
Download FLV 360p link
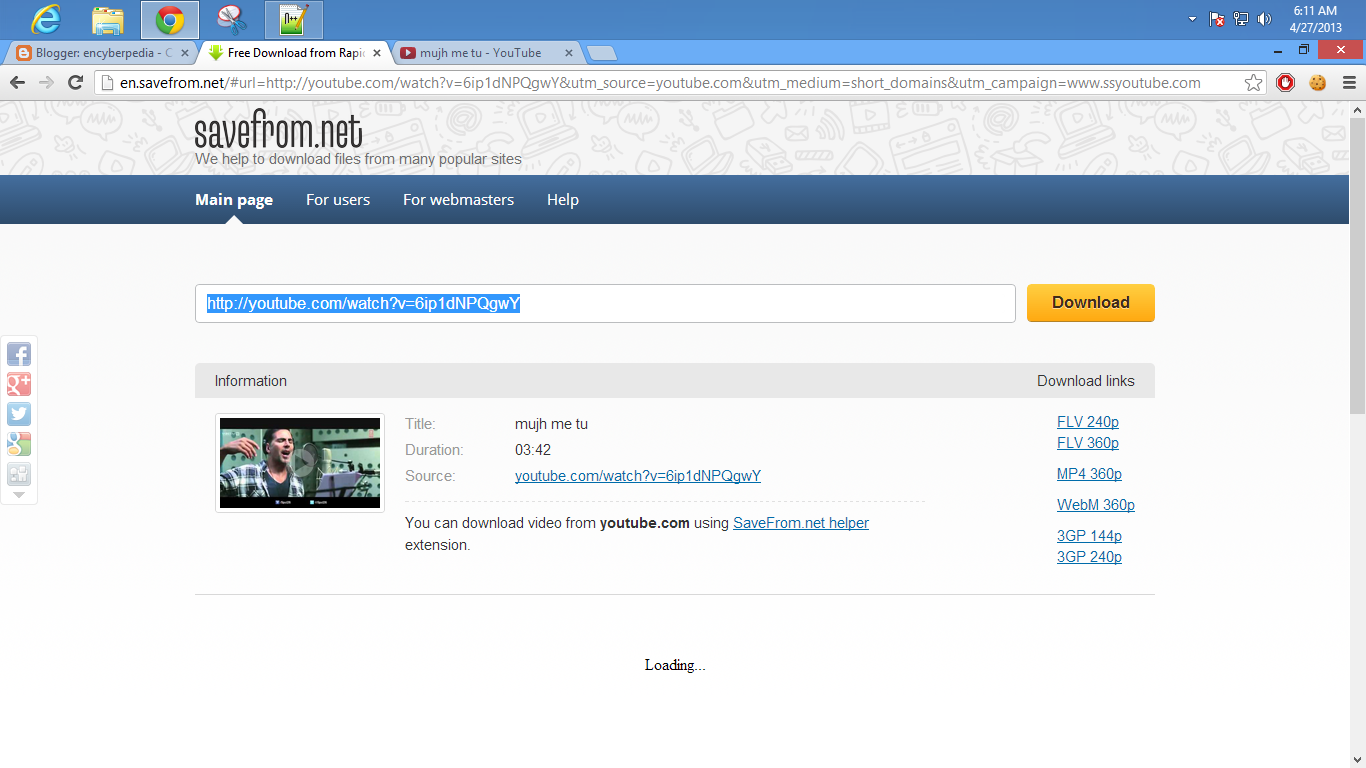[x=1088, y=443]
